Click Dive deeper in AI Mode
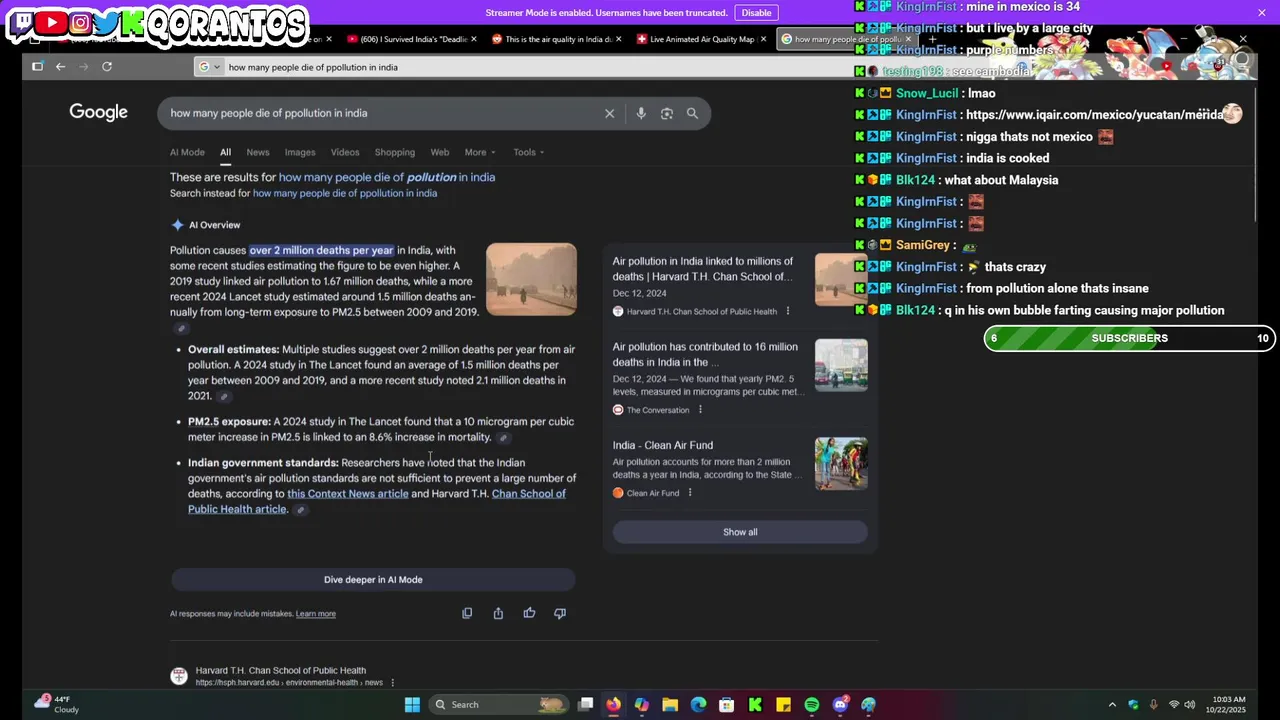 (x=373, y=580)
